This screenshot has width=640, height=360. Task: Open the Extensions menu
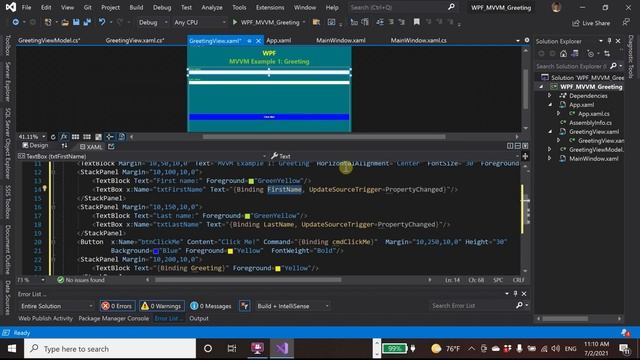[x=270, y=7]
